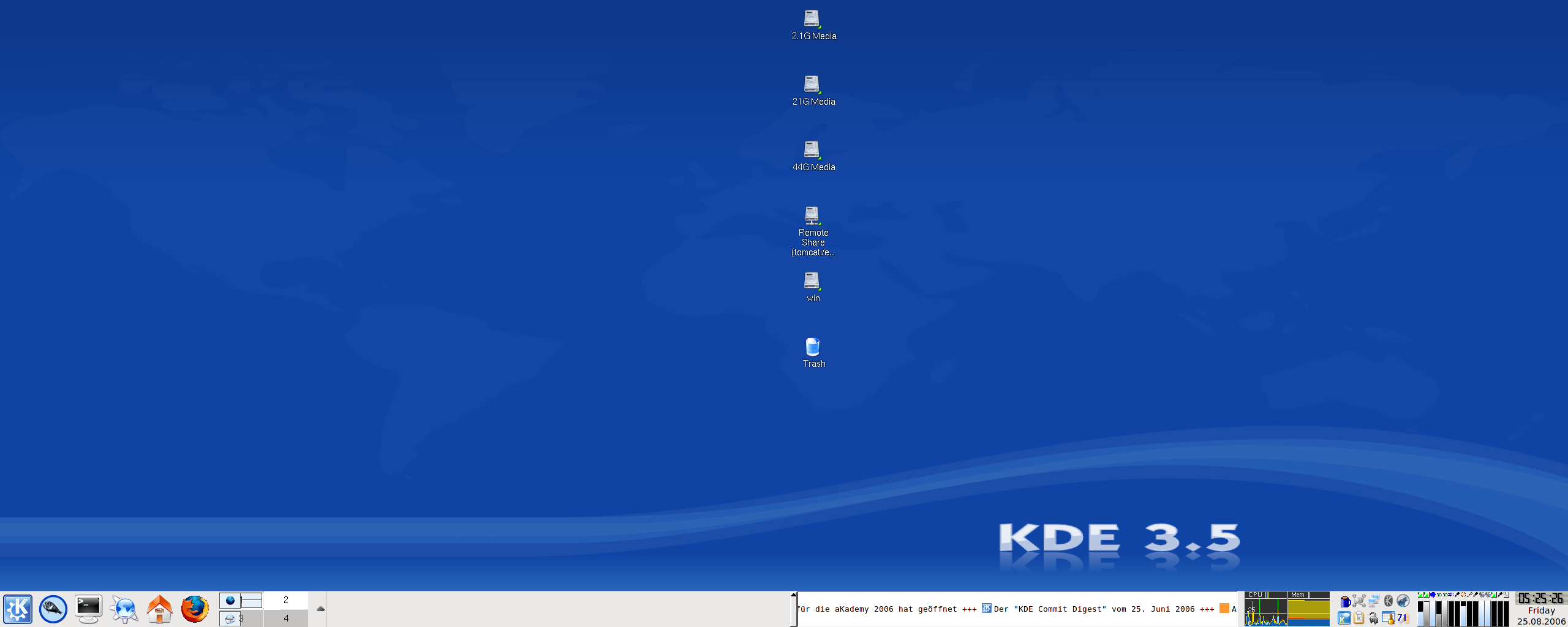Open Kopete chat tray icon
This screenshot has width=1568, height=627.
[x=1344, y=618]
